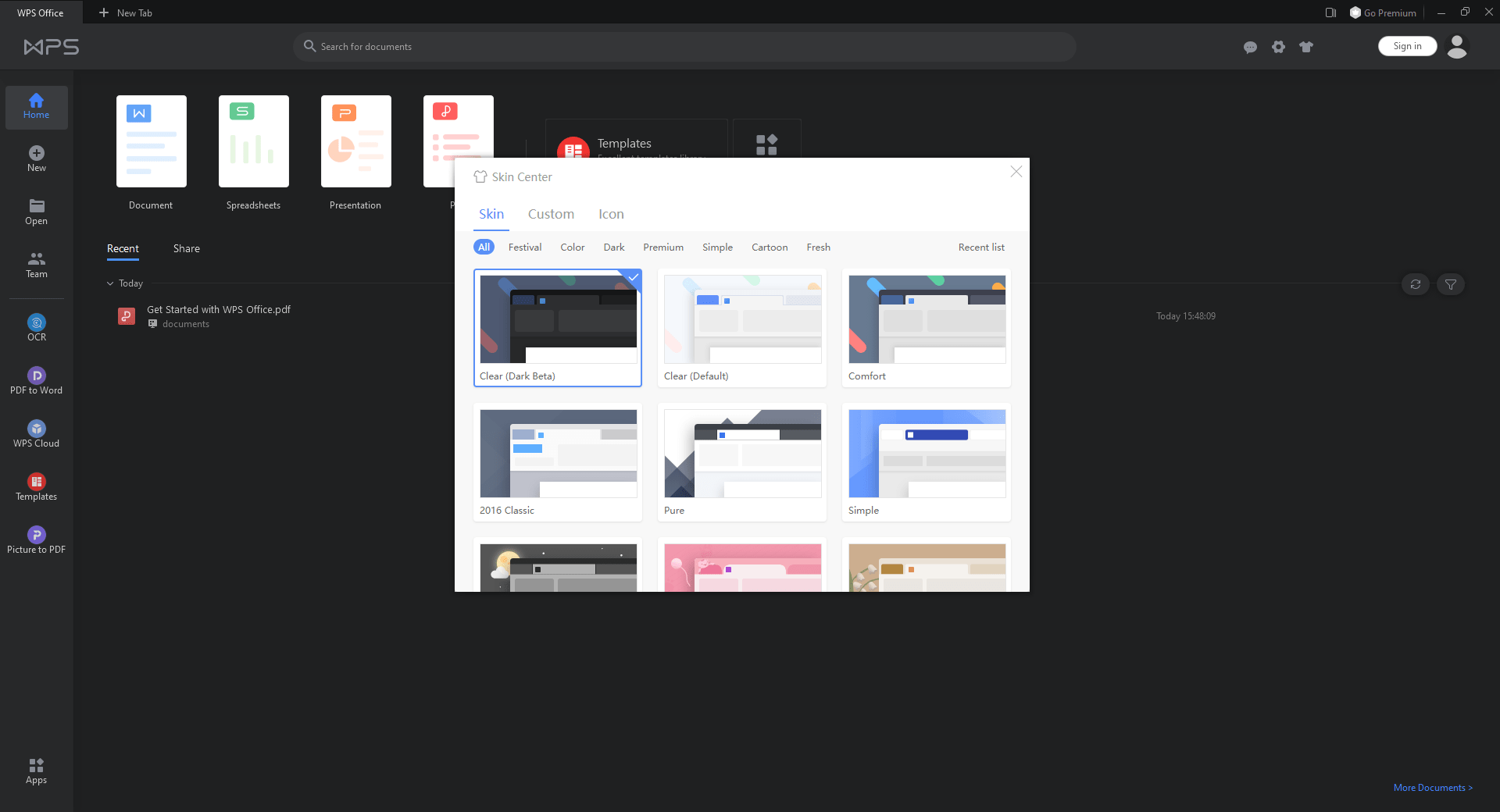This screenshot has height=812, width=1500.
Task: Open the message center chat icon
Action: (x=1250, y=47)
